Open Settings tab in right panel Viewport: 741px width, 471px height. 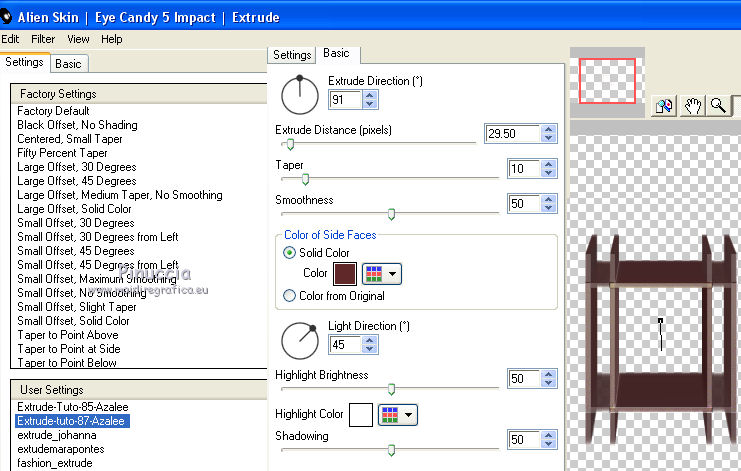(x=292, y=55)
